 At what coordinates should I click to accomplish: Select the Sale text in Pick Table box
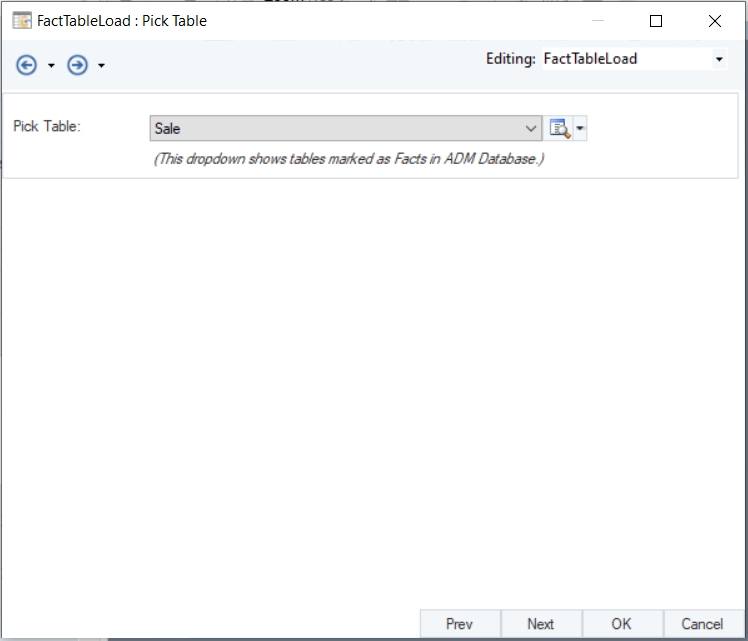click(168, 128)
